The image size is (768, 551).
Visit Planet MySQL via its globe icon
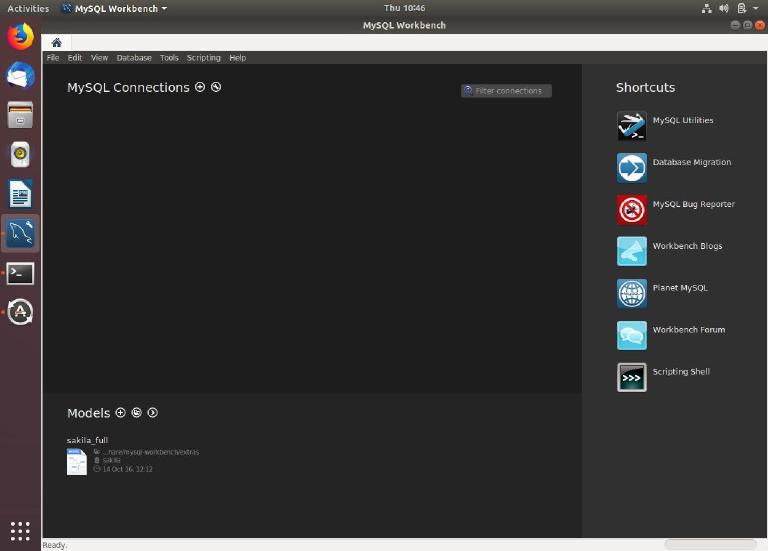[x=632, y=293]
